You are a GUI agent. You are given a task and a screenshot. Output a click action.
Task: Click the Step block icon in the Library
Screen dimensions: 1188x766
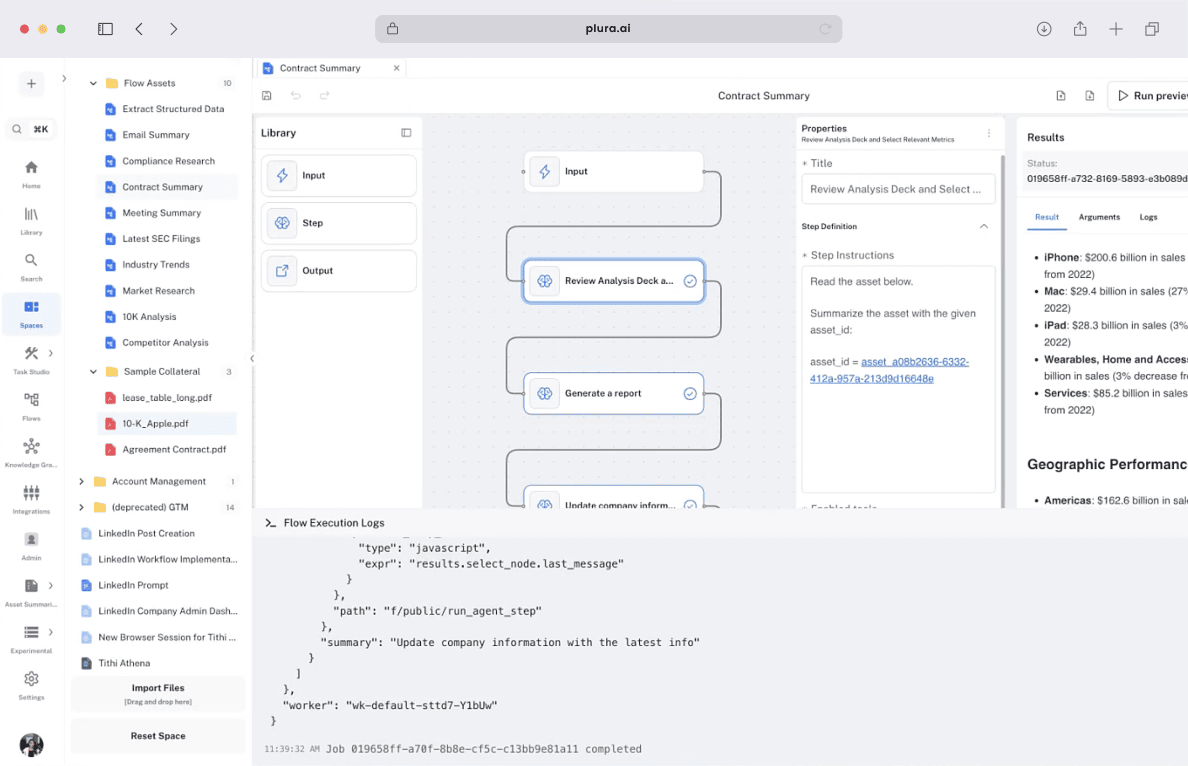pyautogui.click(x=283, y=222)
